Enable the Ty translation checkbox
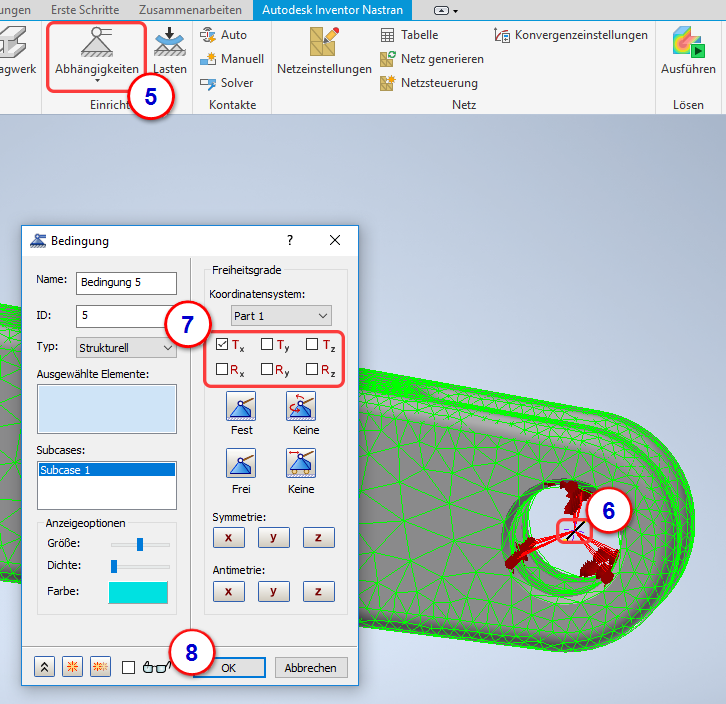Viewport: 726px width, 704px height. click(x=267, y=344)
